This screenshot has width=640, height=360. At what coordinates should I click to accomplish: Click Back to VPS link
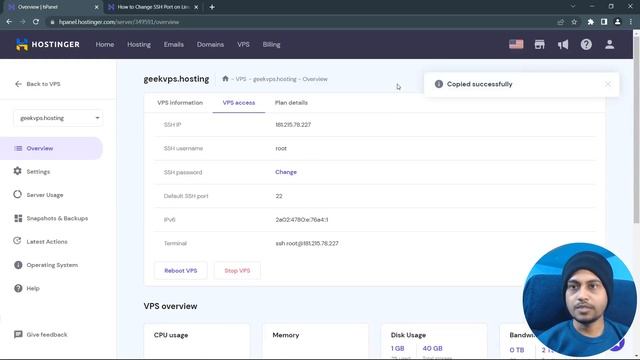(x=43, y=84)
